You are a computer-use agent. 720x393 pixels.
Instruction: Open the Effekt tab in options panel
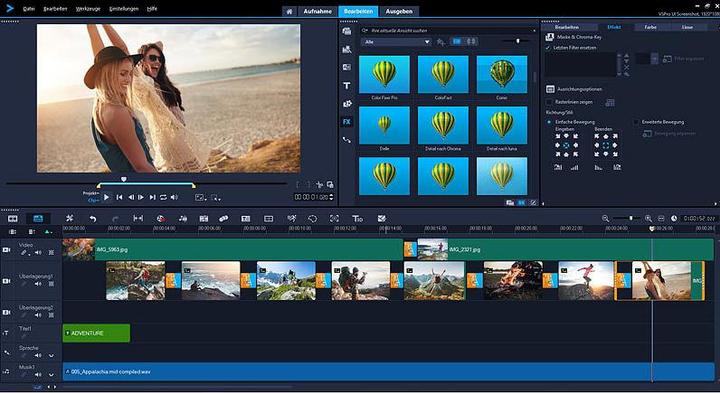pos(614,28)
